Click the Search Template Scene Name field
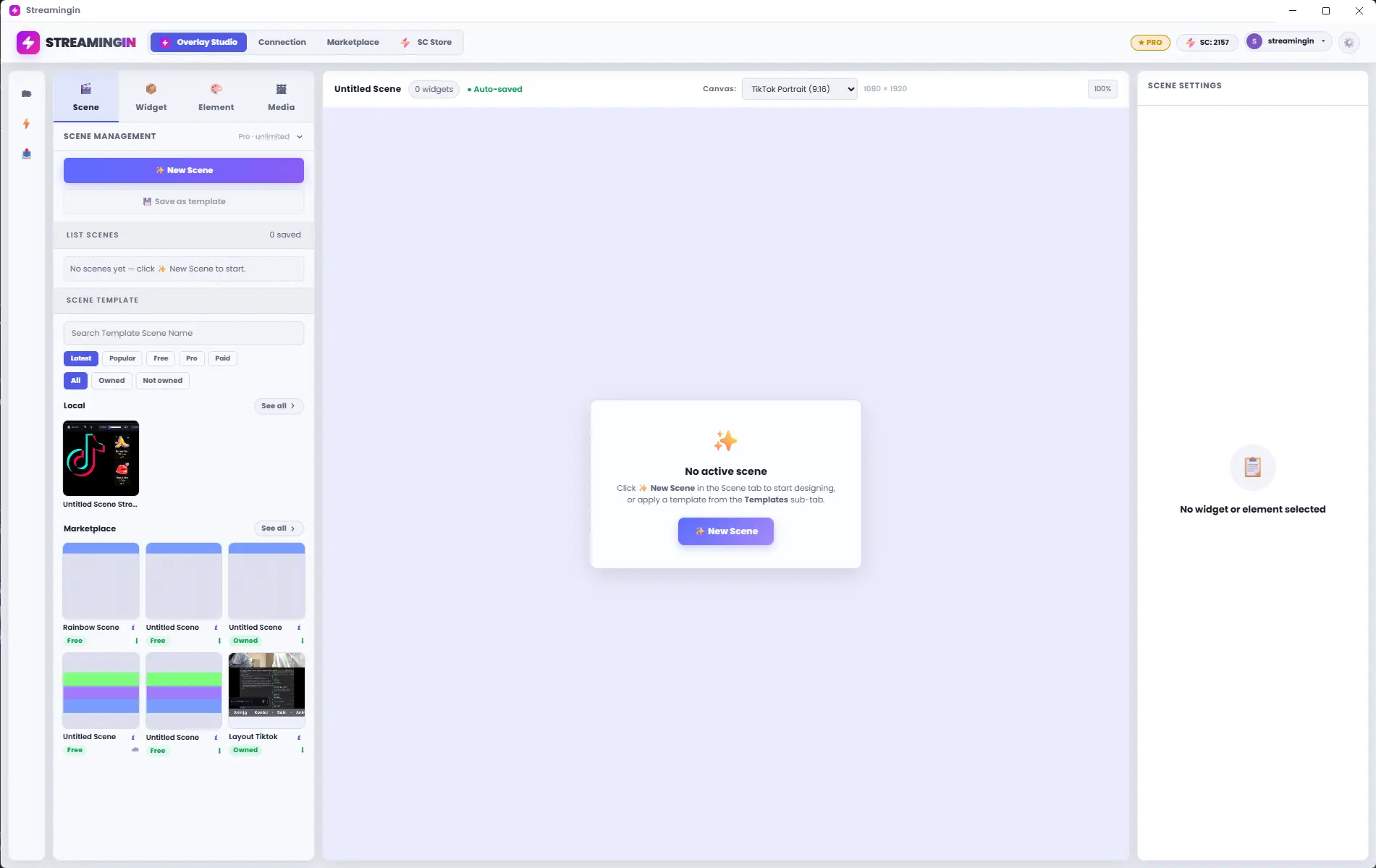 tap(184, 334)
